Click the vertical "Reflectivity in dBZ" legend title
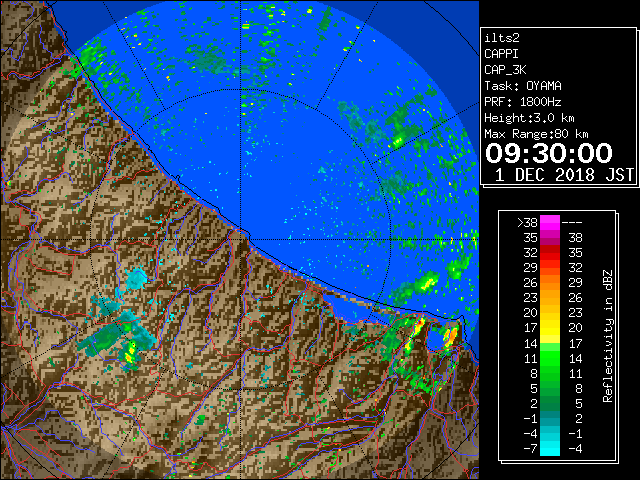 pyautogui.click(x=607, y=336)
